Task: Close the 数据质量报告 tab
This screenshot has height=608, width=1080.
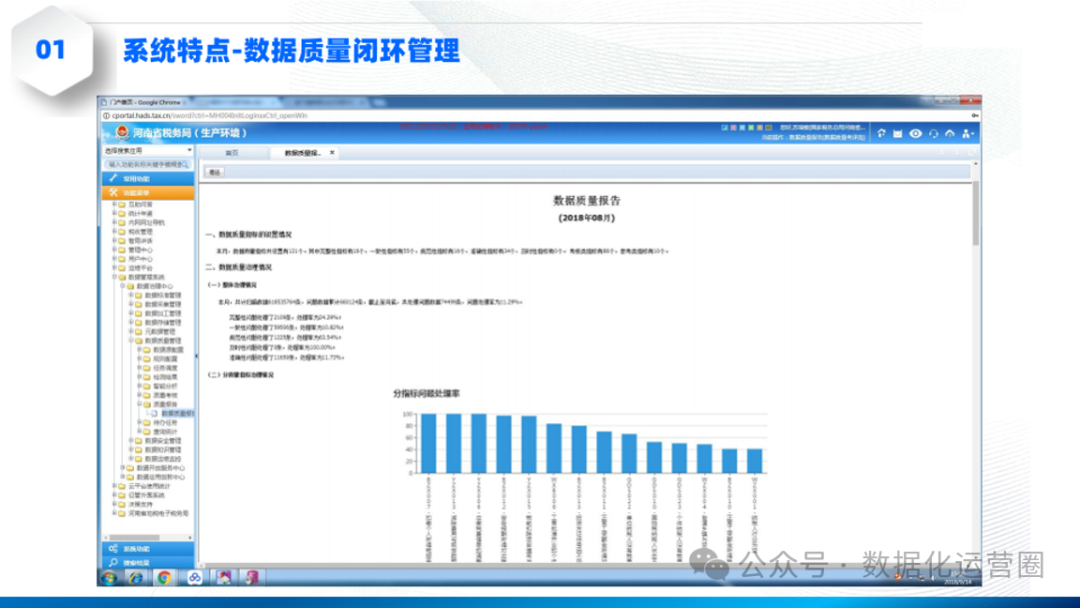Action: tap(332, 153)
